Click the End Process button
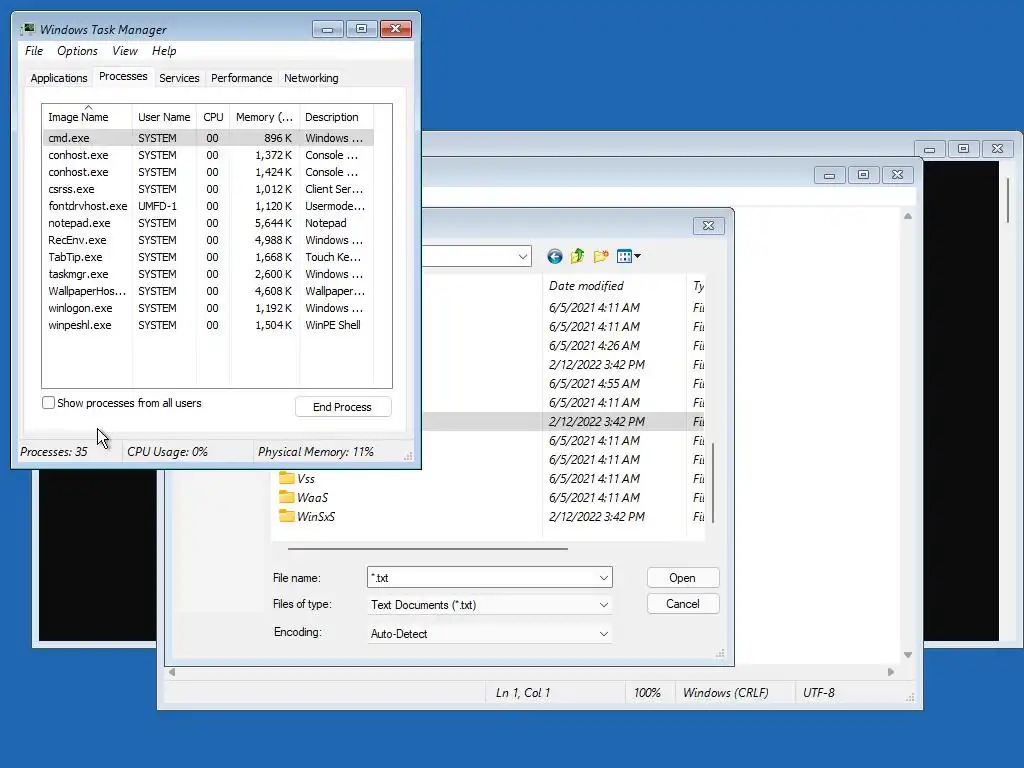 pos(343,407)
